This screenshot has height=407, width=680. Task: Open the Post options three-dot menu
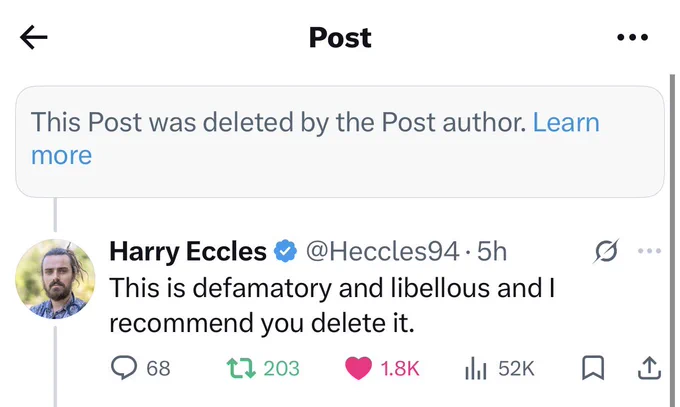pos(632,37)
